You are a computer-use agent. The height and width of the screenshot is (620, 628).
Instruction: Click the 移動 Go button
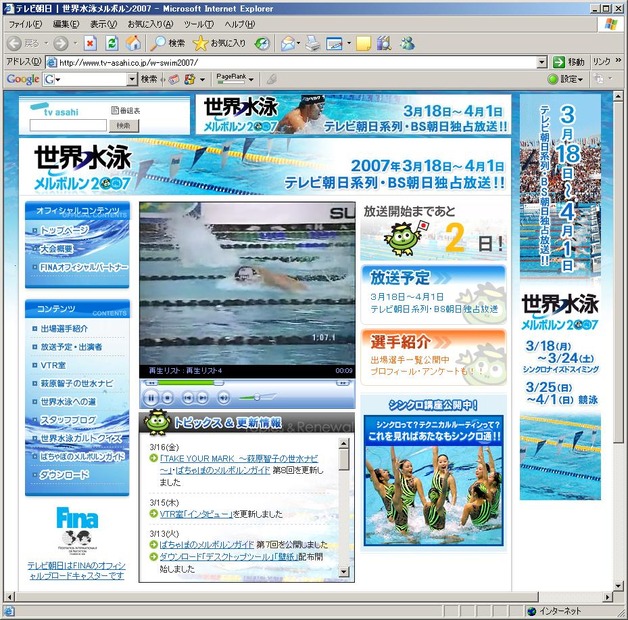(569, 62)
